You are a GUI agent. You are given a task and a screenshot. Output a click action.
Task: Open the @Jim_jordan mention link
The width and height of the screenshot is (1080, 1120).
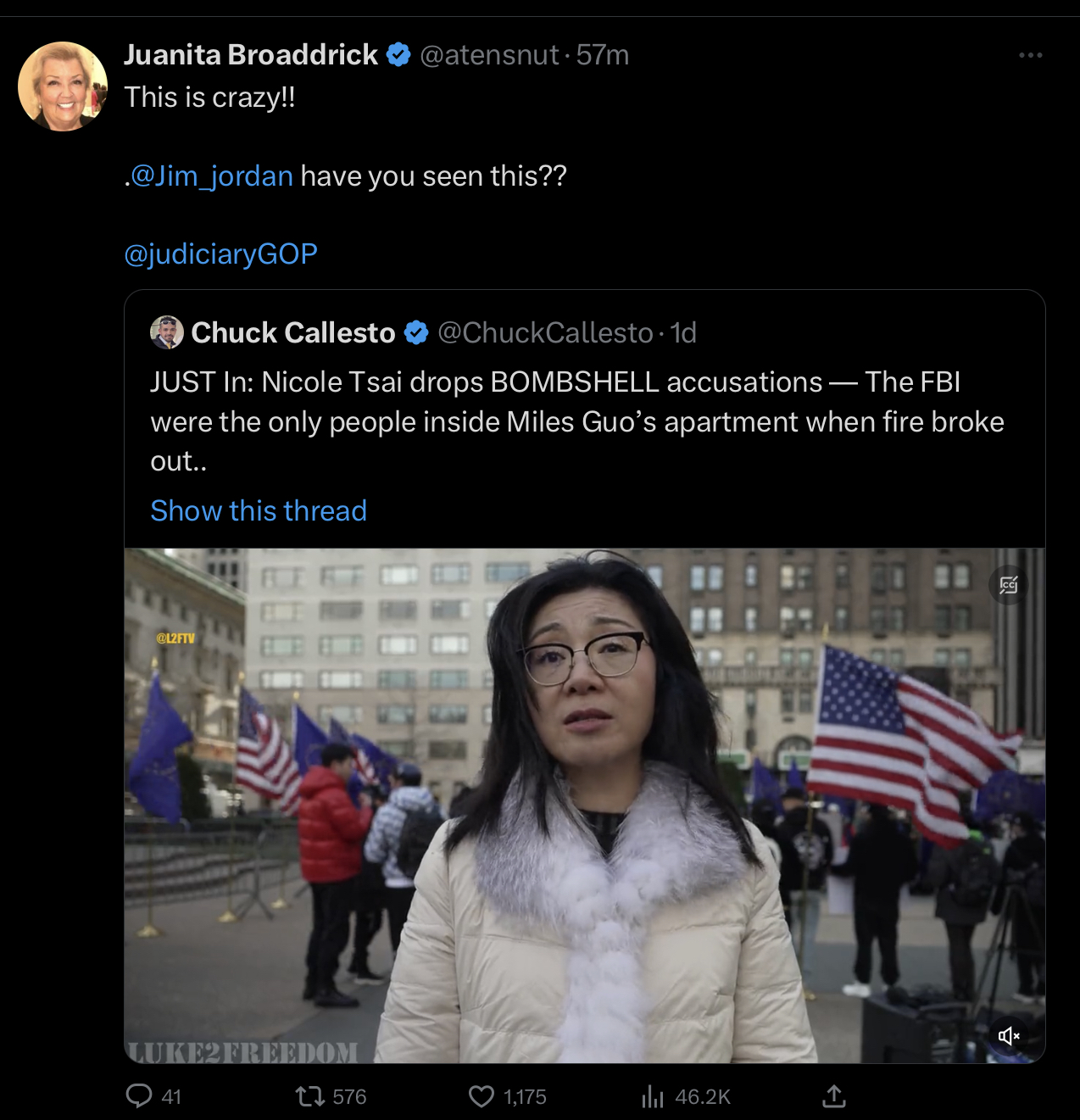click(x=212, y=176)
